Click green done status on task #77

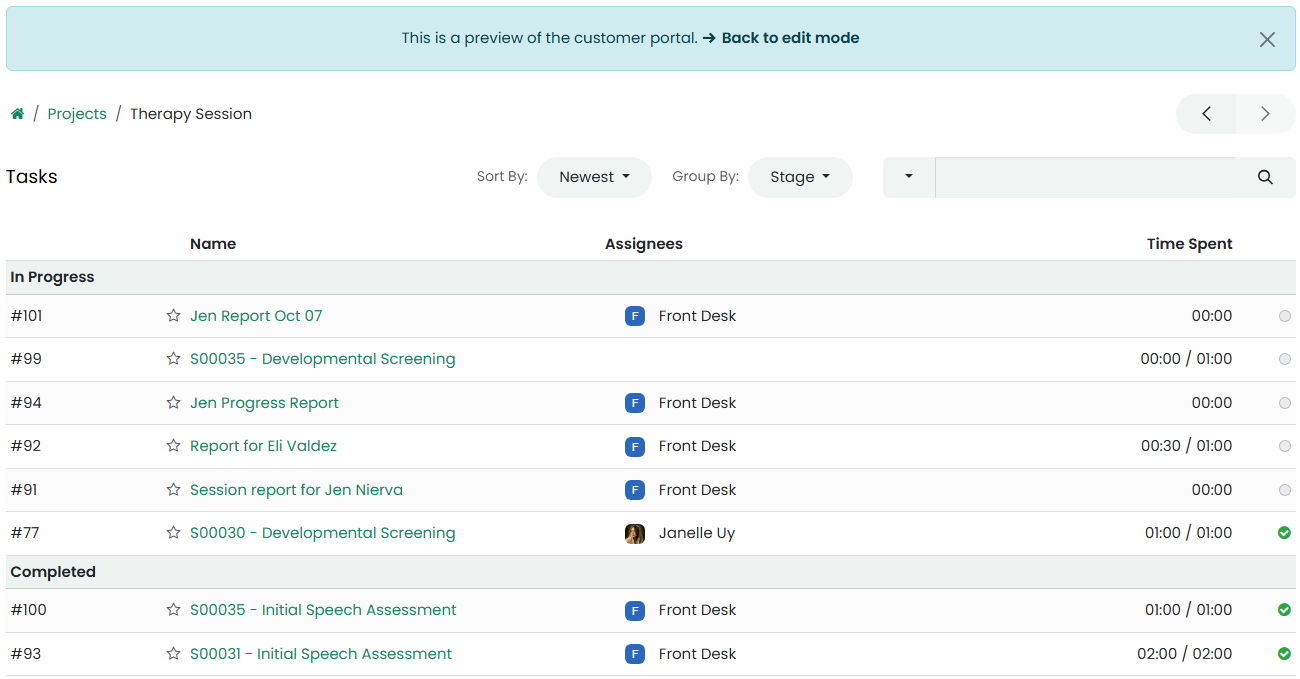coord(1285,533)
